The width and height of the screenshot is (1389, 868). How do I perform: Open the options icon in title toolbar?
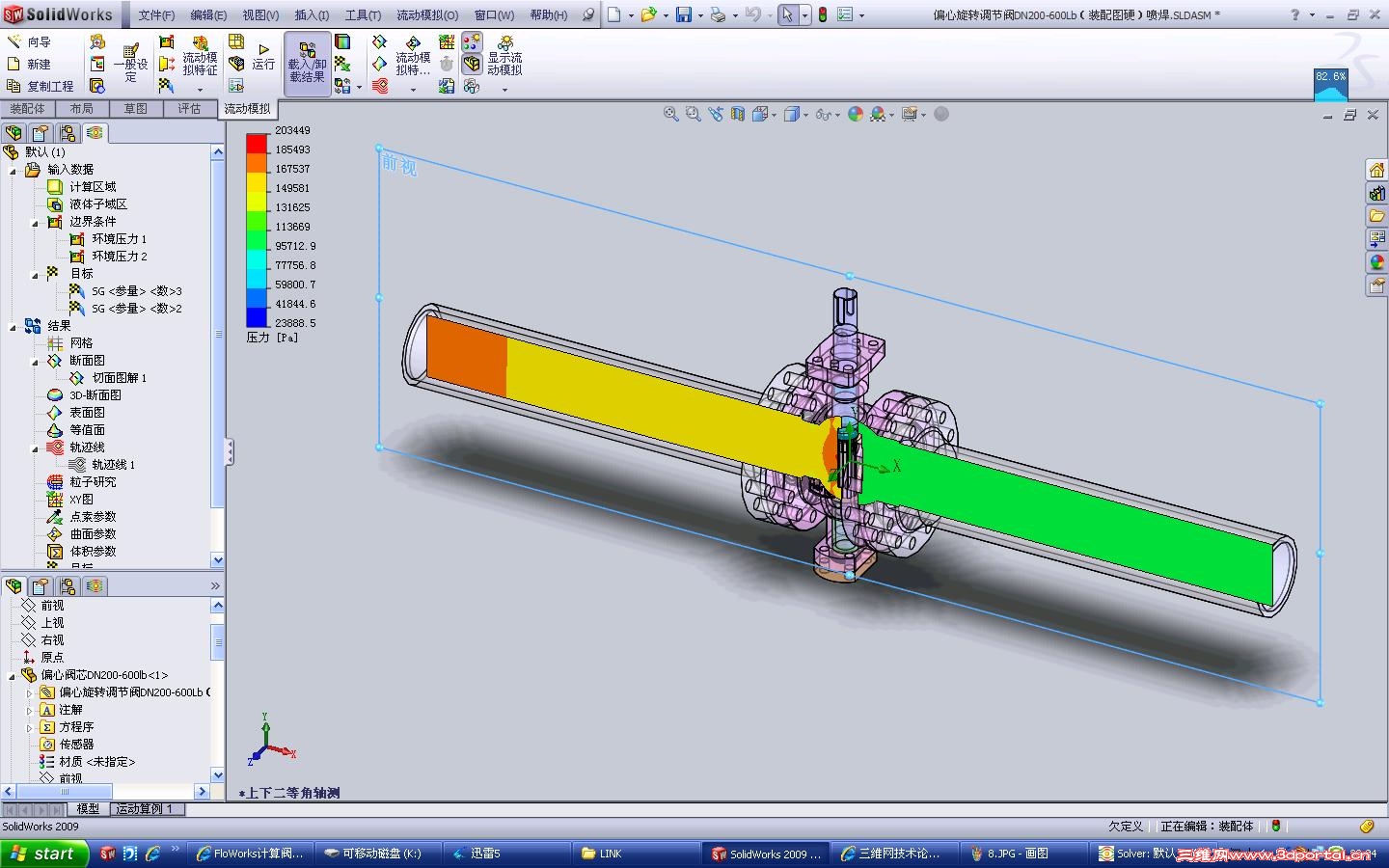pos(845,14)
